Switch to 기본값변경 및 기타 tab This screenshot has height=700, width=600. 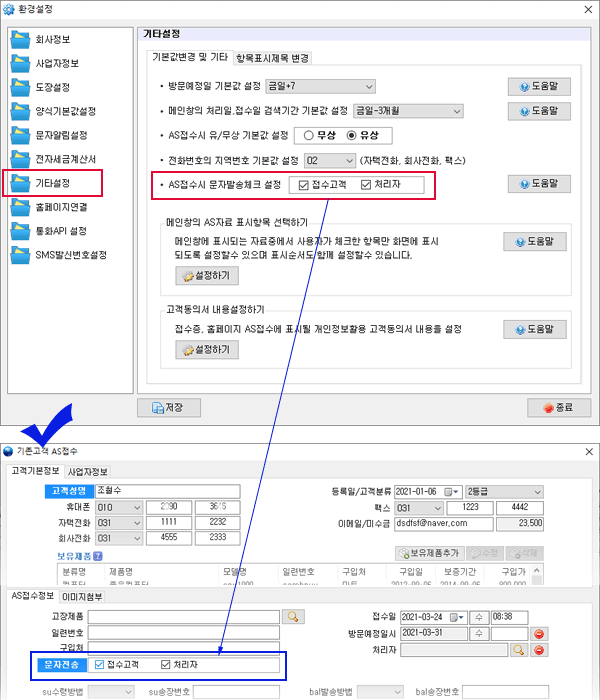point(190,57)
